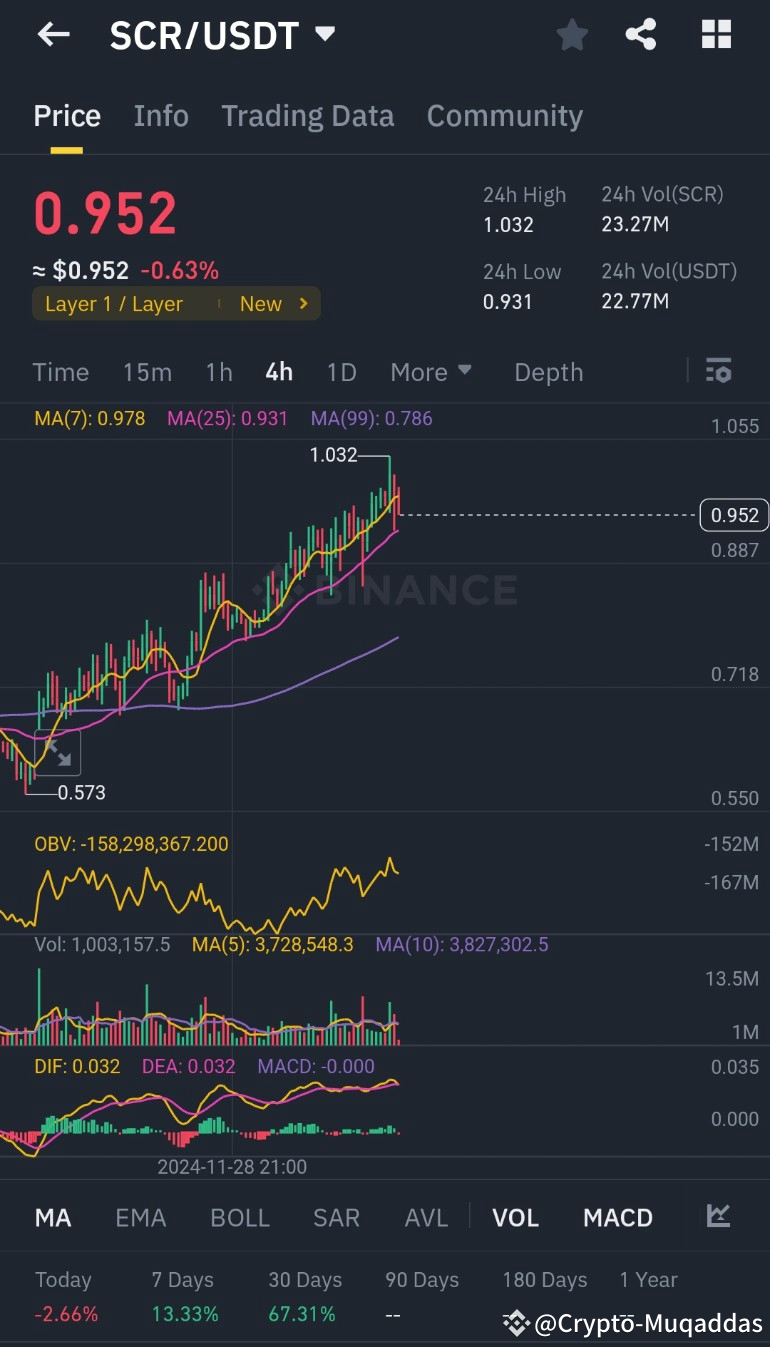Favorite SCR/USDT using the star icon

[x=572, y=34]
